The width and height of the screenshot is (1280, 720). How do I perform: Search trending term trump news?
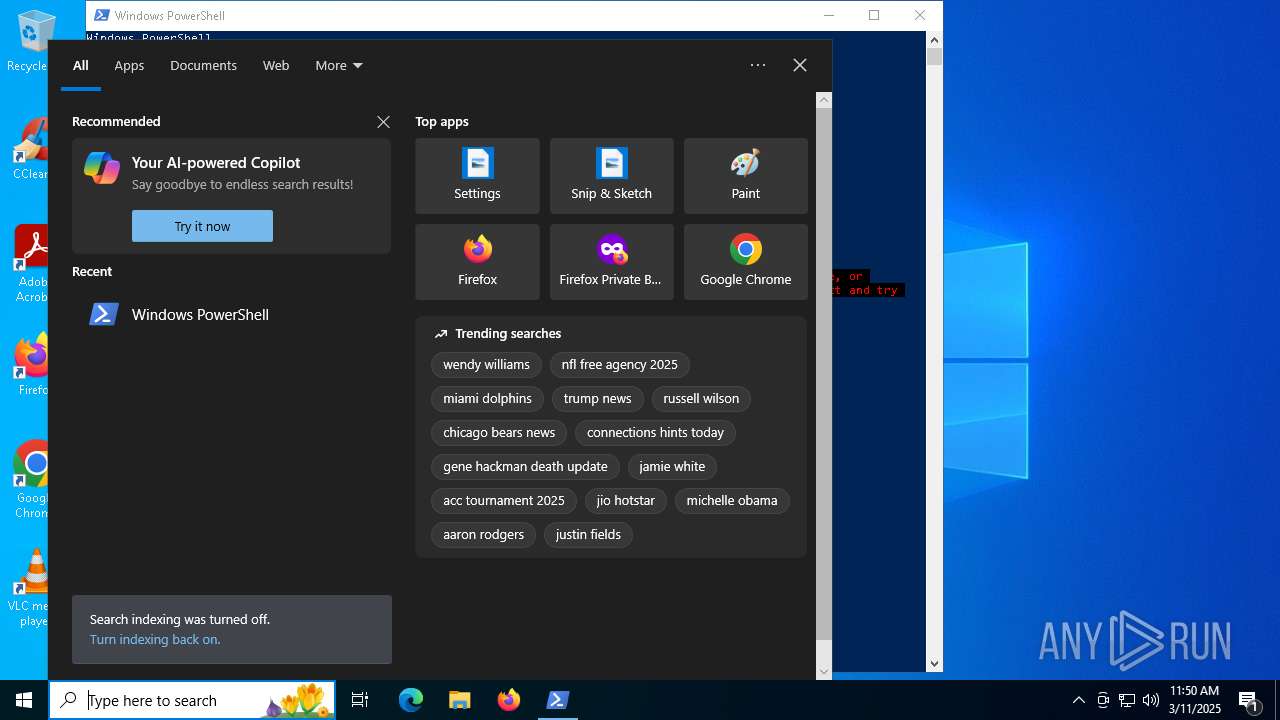point(597,399)
